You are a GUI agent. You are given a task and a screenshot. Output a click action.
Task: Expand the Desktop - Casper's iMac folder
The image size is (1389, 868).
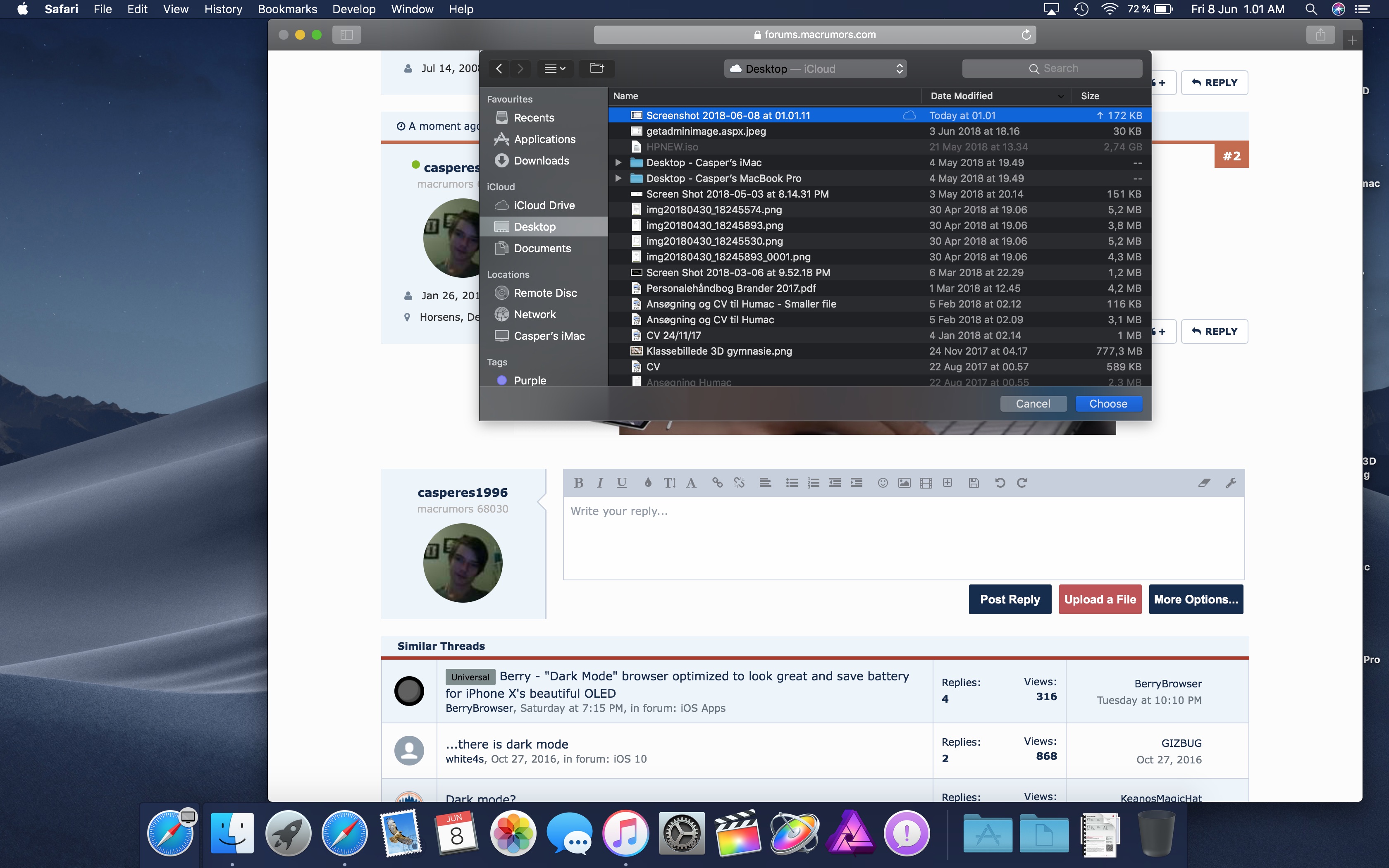(618, 162)
